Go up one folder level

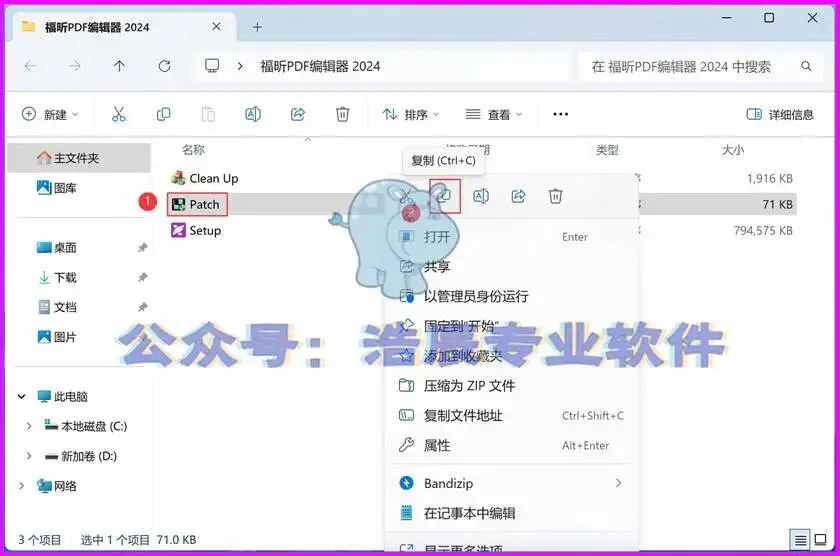pos(119,66)
